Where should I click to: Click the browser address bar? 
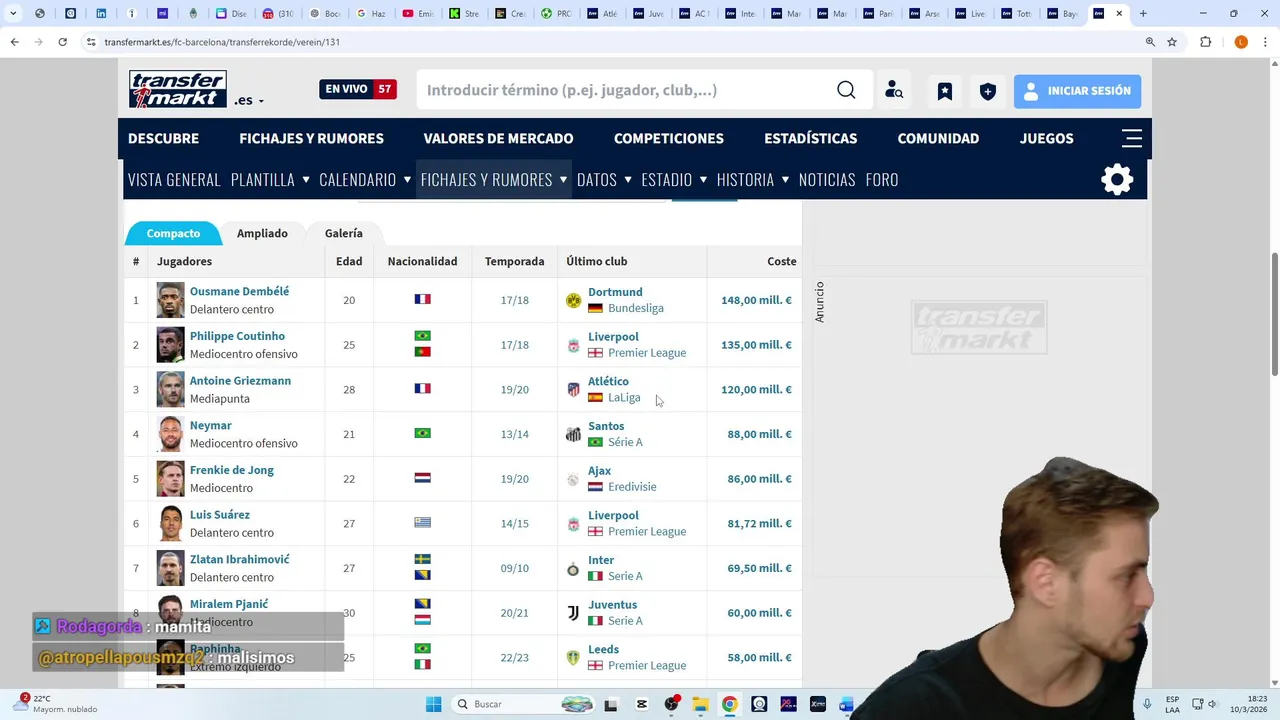[610, 42]
